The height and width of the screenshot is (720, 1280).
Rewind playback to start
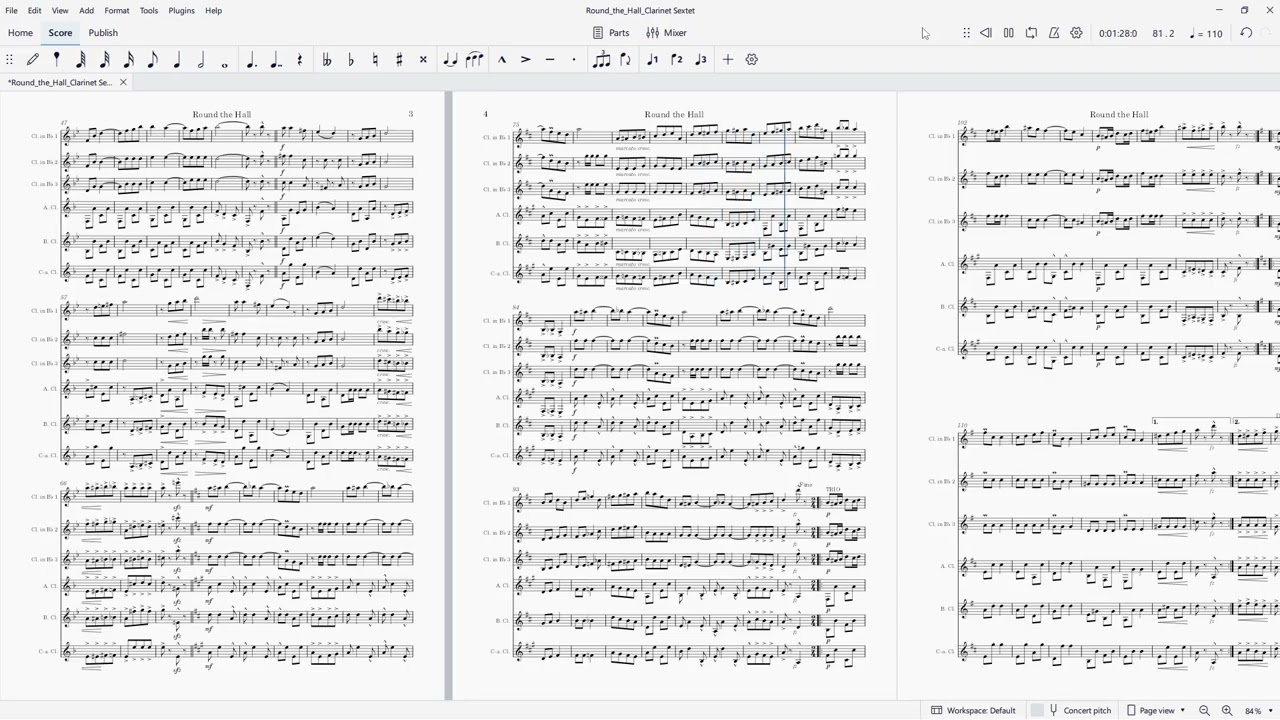tap(985, 33)
